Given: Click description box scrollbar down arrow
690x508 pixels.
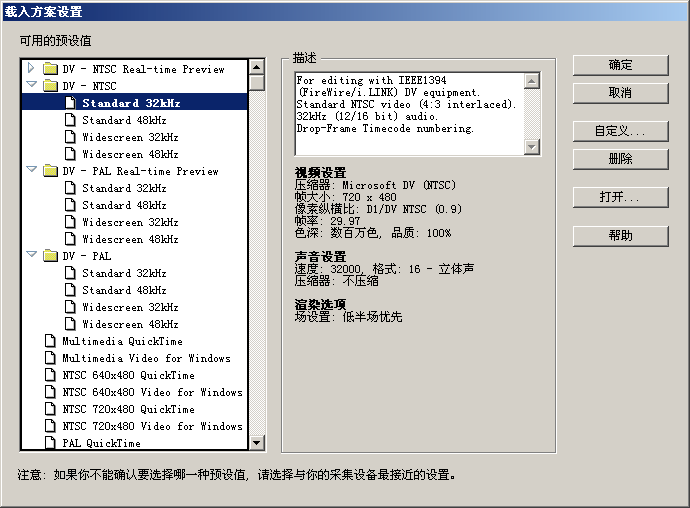Looking at the screenshot, I should (532, 147).
